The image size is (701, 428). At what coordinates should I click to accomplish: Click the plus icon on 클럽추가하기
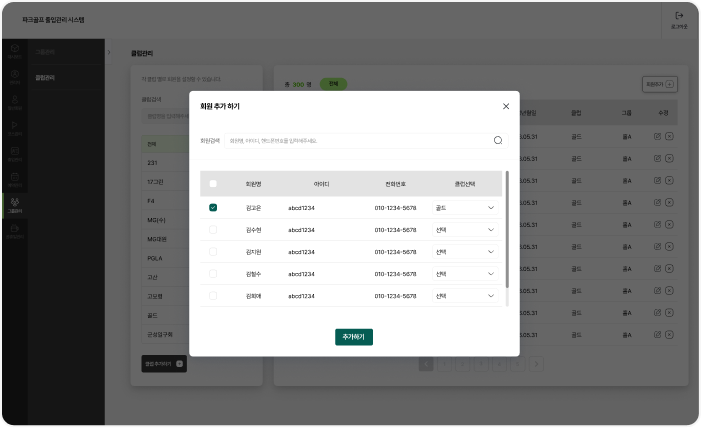(x=179, y=363)
